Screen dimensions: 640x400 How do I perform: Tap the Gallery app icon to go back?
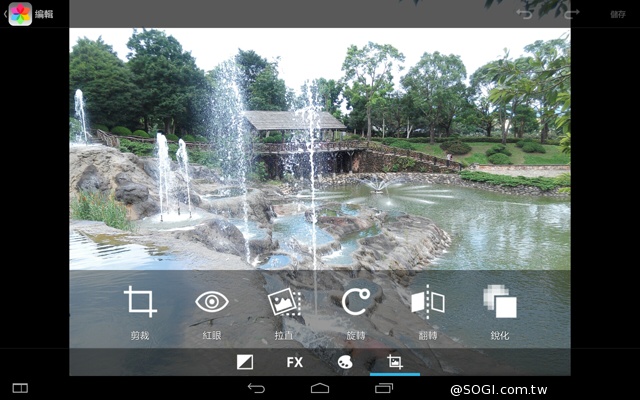point(20,14)
